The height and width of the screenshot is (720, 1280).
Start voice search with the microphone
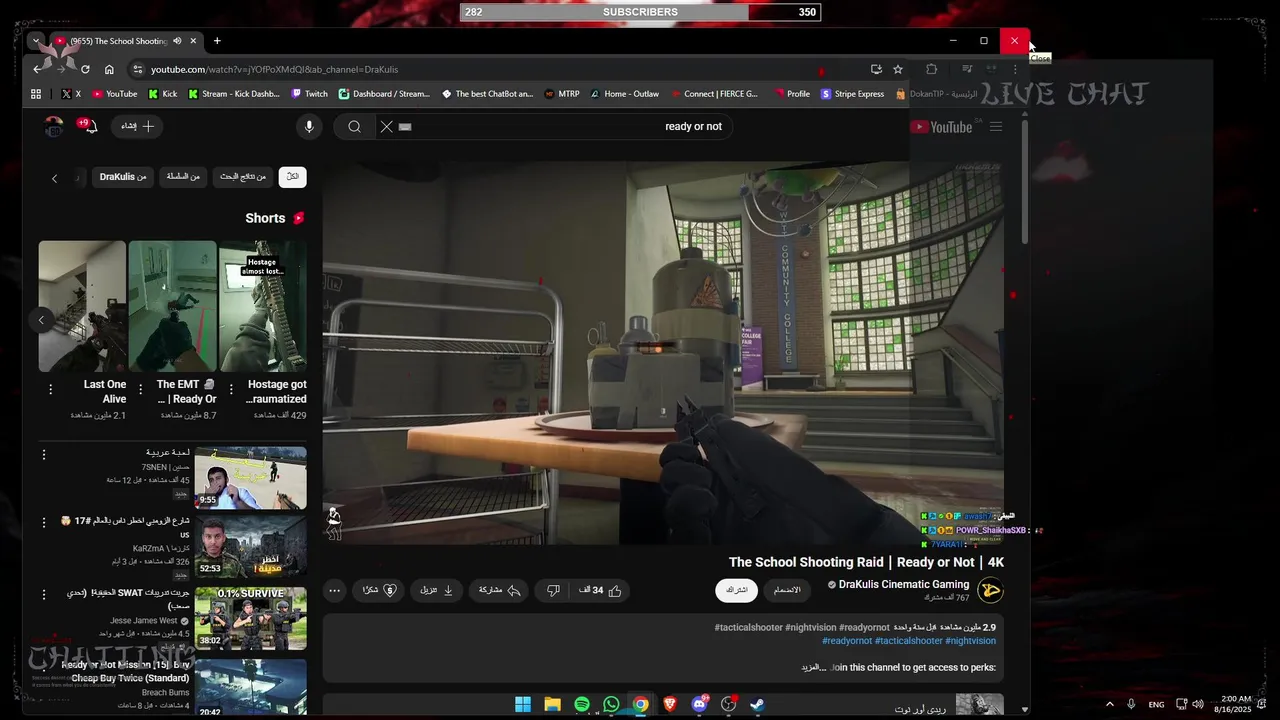pyautogui.click(x=309, y=127)
